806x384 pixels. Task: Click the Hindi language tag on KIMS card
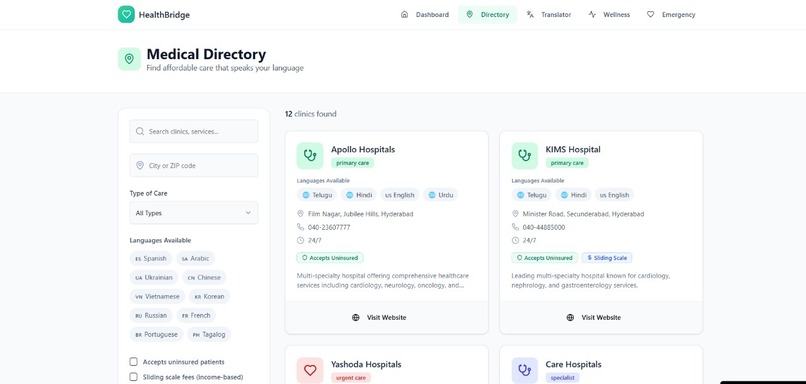573,195
